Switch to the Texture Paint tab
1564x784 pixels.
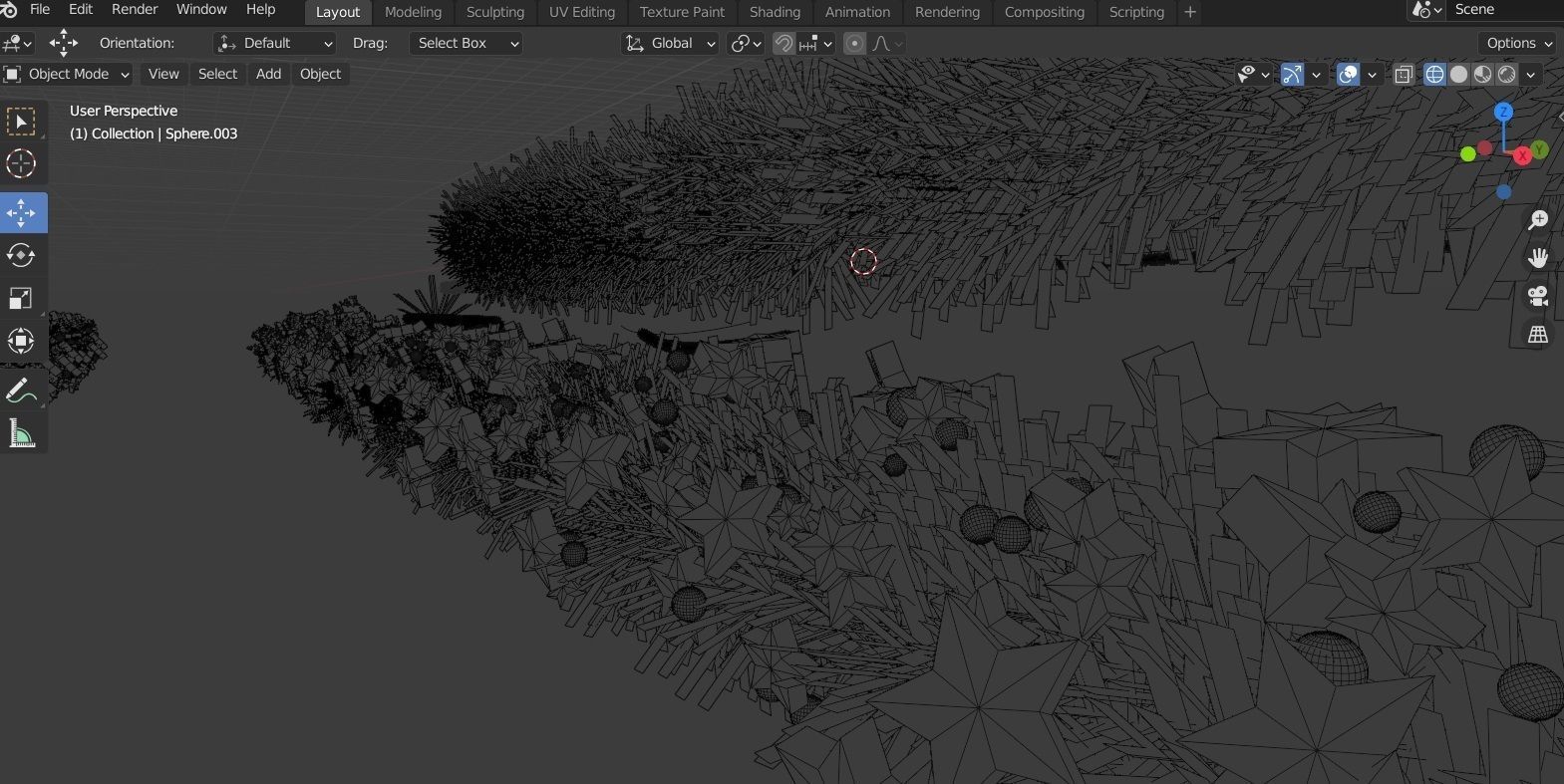click(682, 12)
